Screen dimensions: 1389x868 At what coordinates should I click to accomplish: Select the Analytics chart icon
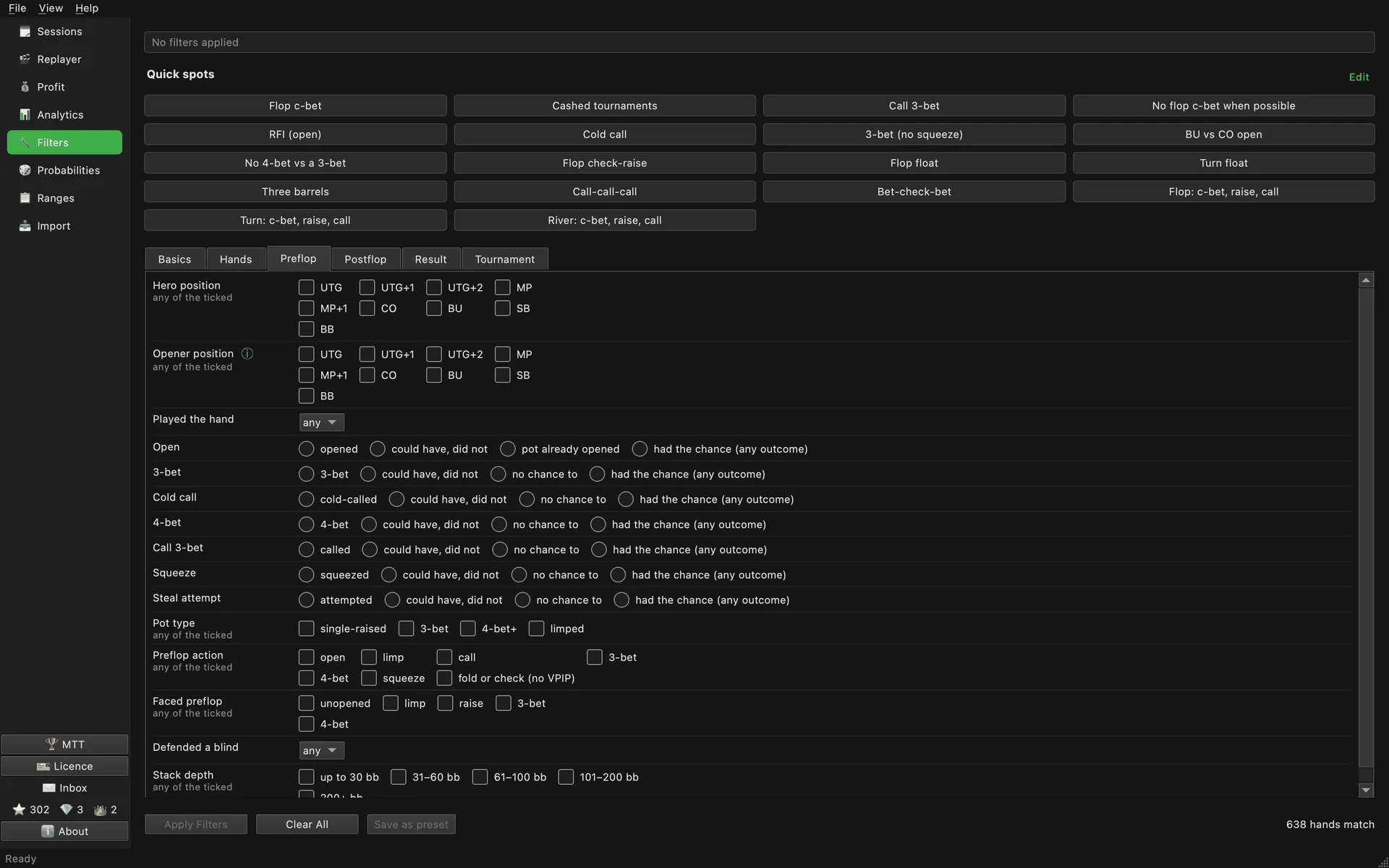[25, 115]
